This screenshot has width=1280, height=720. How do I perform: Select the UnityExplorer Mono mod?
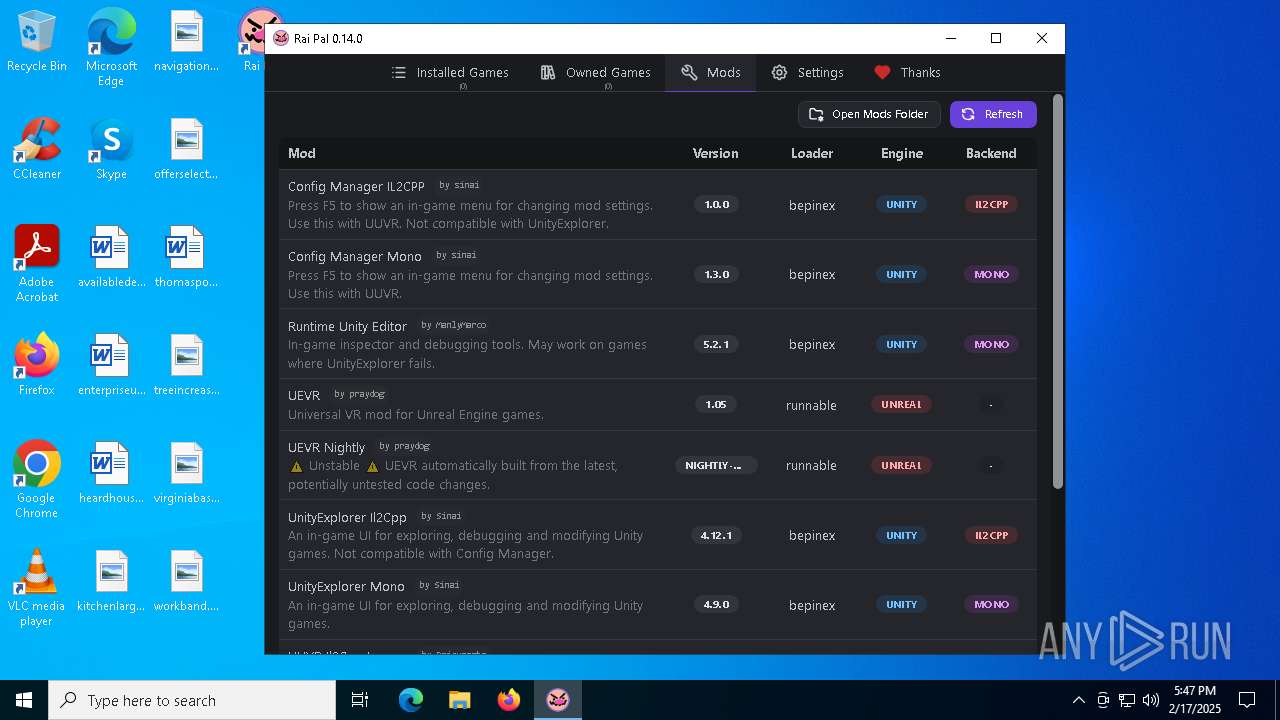click(658, 605)
